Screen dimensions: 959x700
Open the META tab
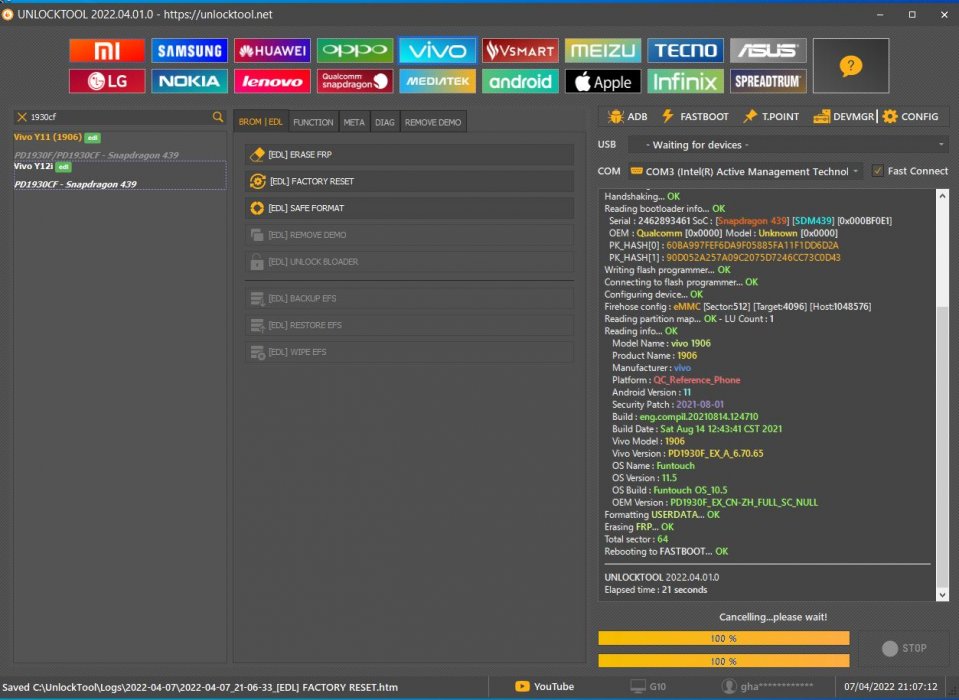(354, 122)
